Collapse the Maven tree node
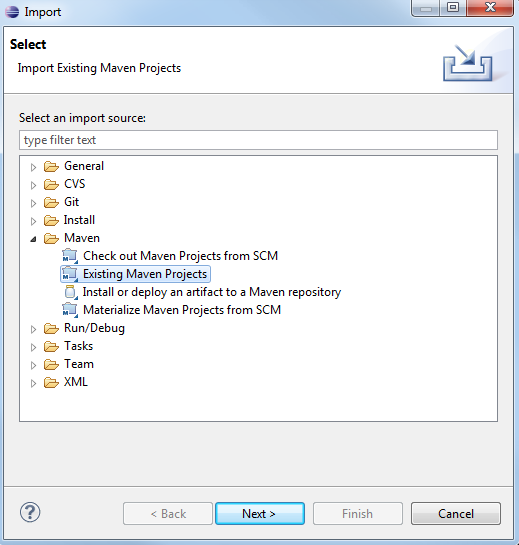This screenshot has height=545, width=519. click(x=33, y=239)
